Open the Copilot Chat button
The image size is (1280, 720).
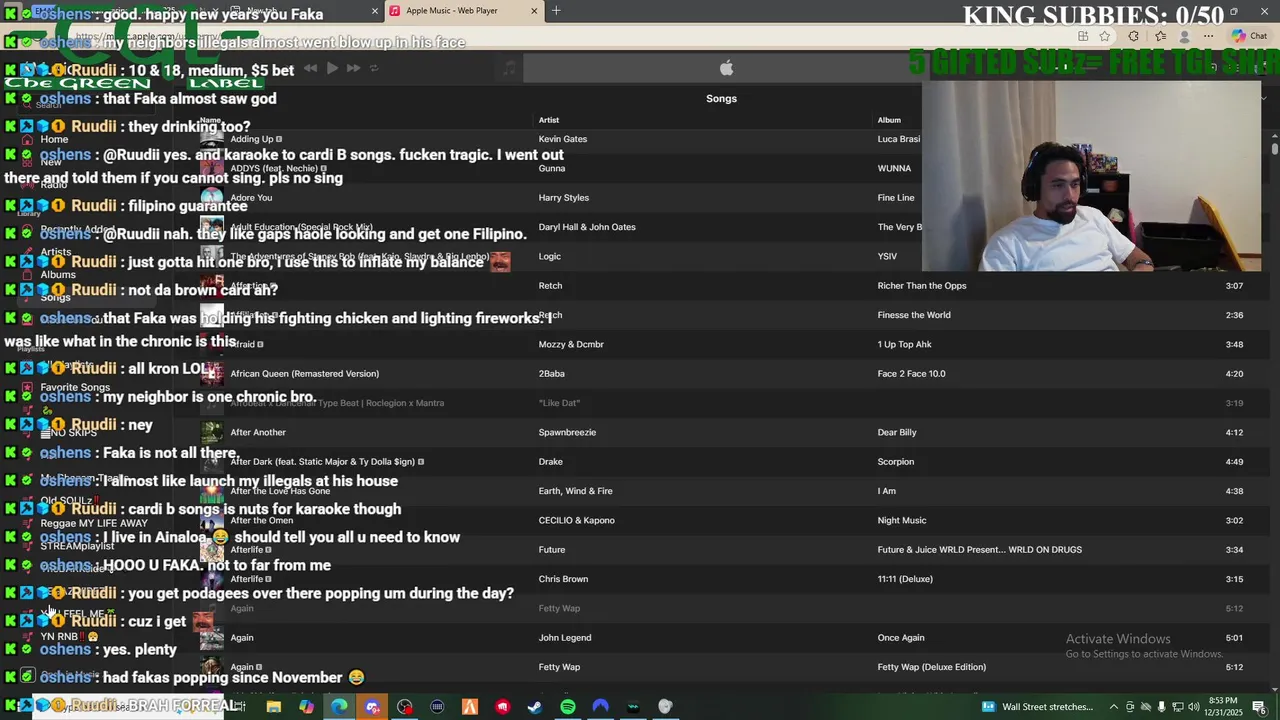(1249, 36)
